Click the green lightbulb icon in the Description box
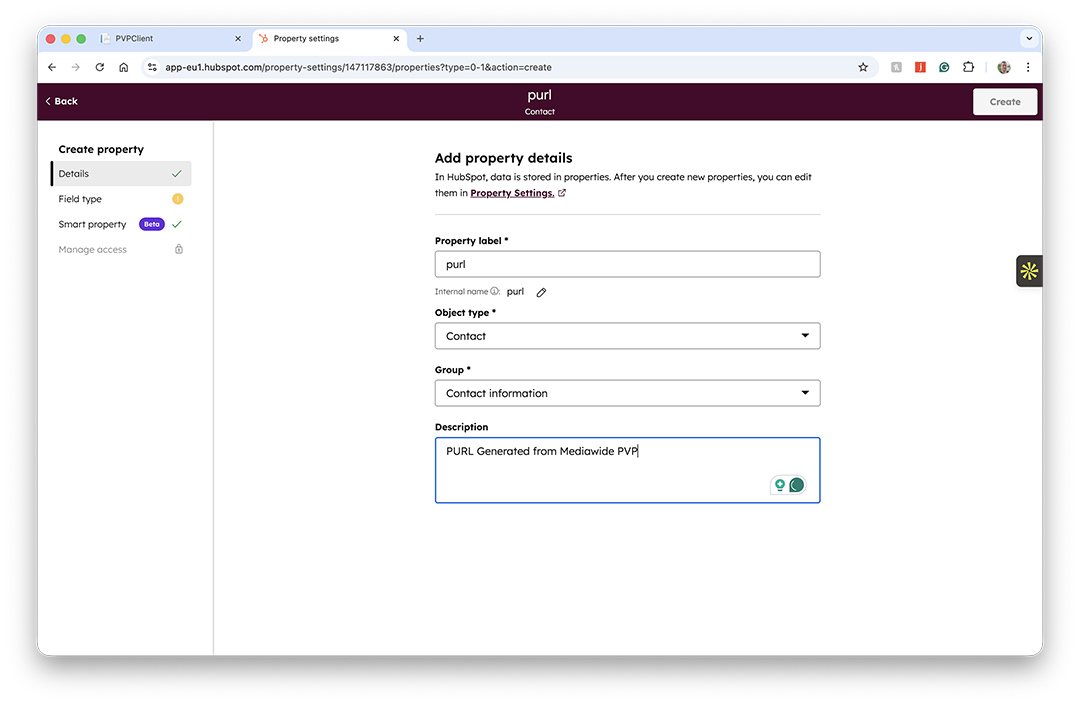The width and height of the screenshot is (1080, 705). 780,485
